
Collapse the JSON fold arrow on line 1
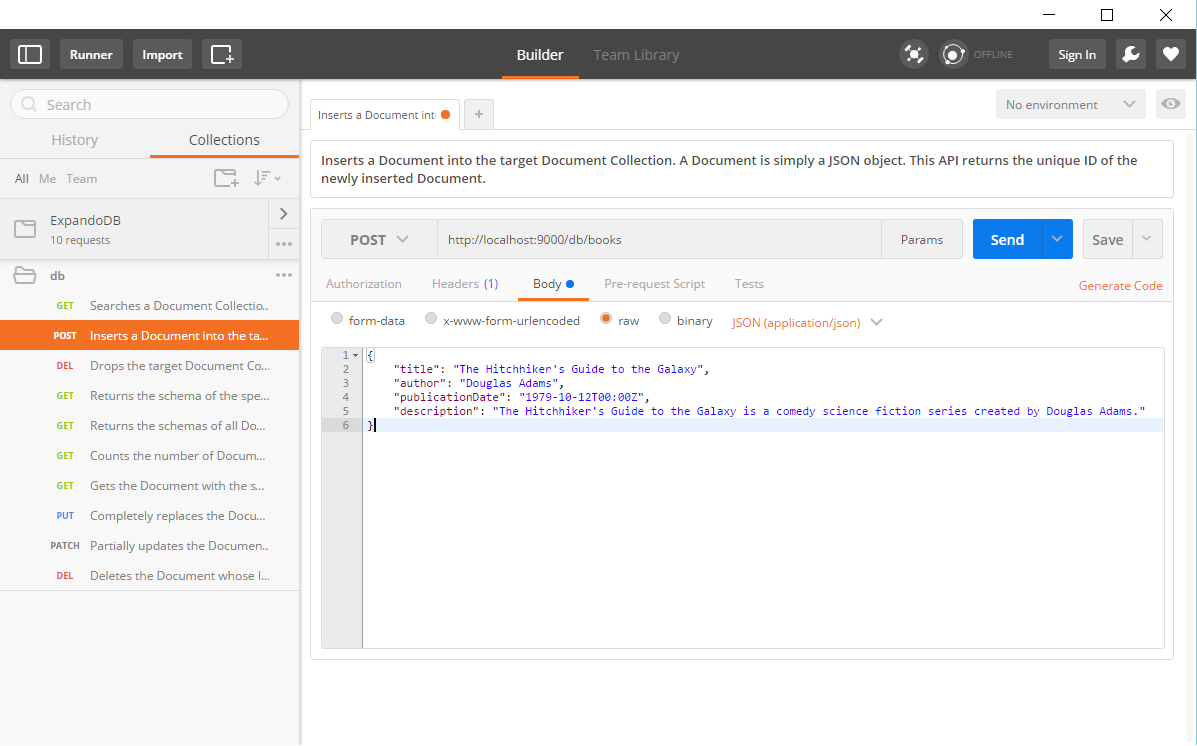356,355
